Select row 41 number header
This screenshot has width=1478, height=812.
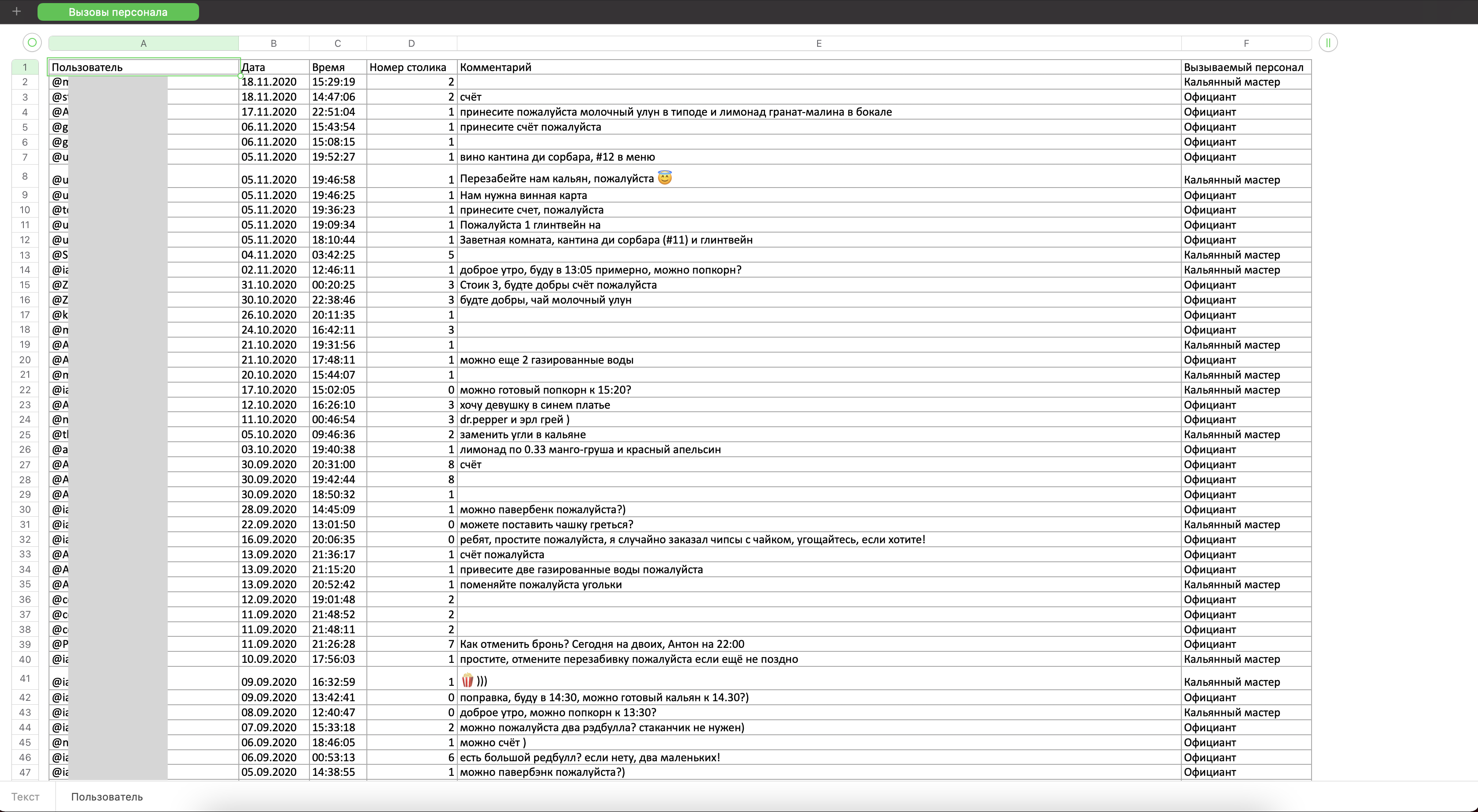[x=25, y=678]
